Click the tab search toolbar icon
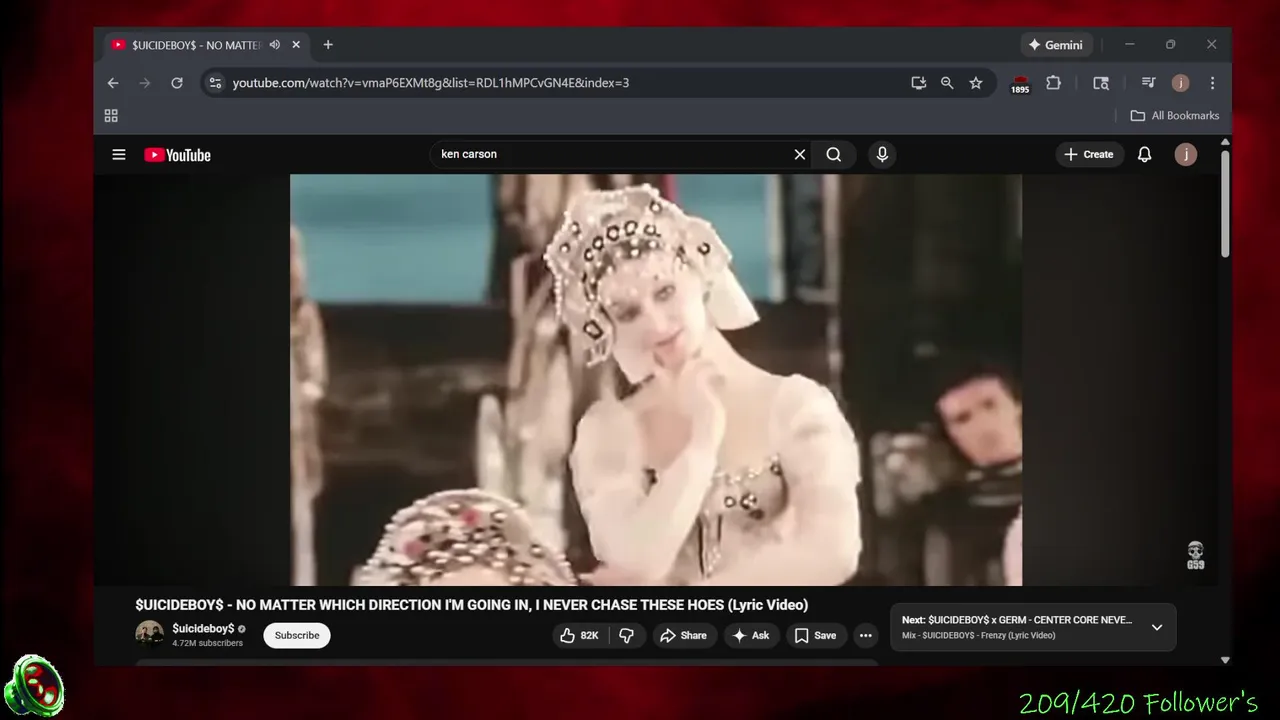Image resolution: width=1280 pixels, height=720 pixels. point(1101,83)
